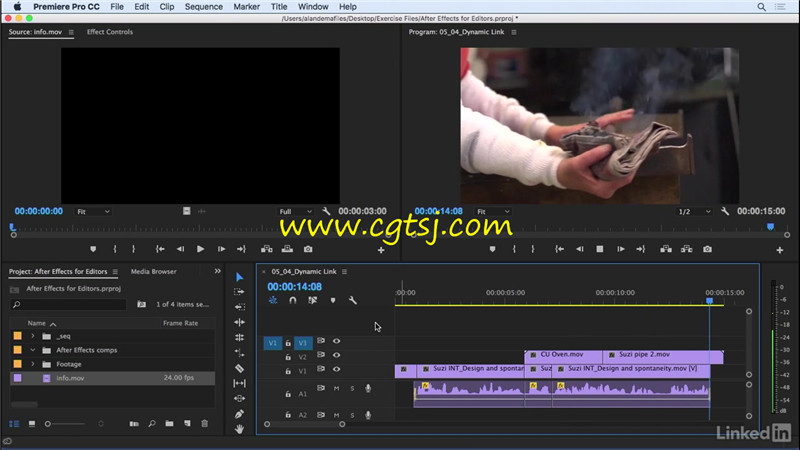
Task: Select the Hand tool
Action: tap(239, 429)
